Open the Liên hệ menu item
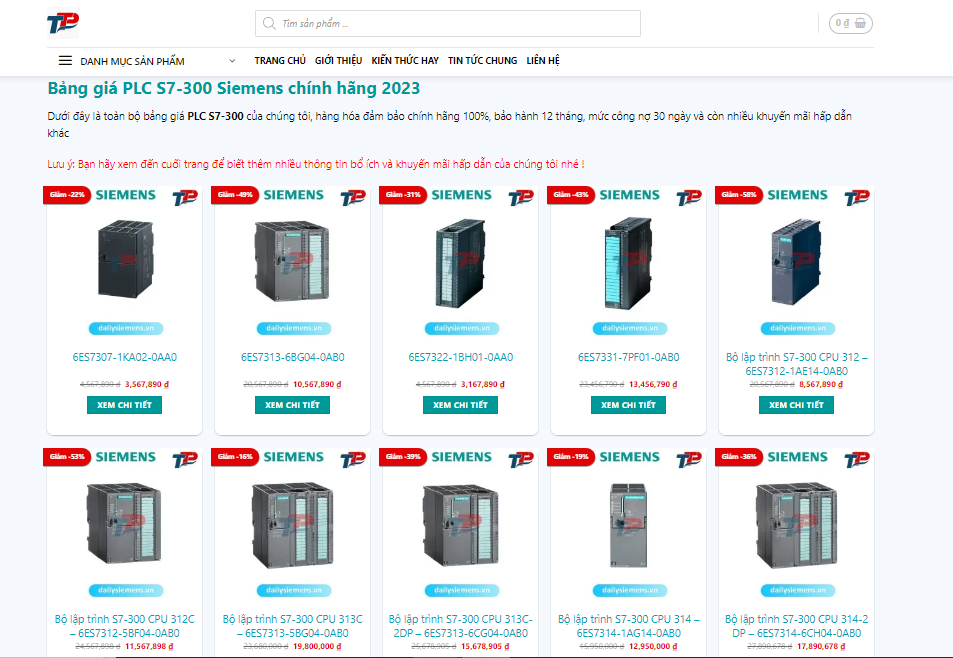Viewport: 953px width, 658px height. pos(543,61)
